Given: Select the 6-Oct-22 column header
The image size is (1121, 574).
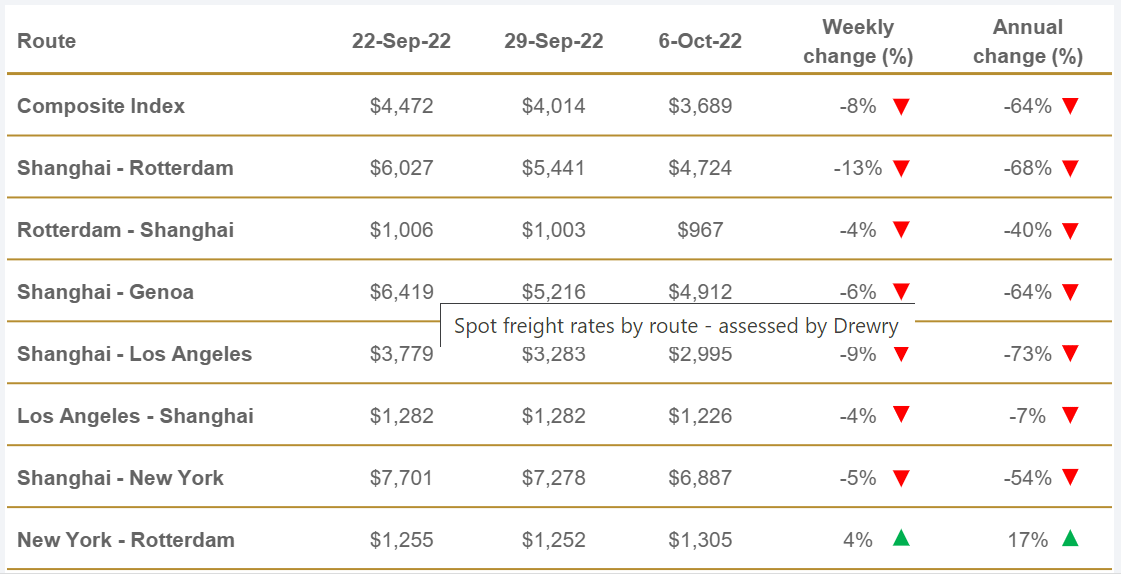Looking at the screenshot, I should click(700, 41).
